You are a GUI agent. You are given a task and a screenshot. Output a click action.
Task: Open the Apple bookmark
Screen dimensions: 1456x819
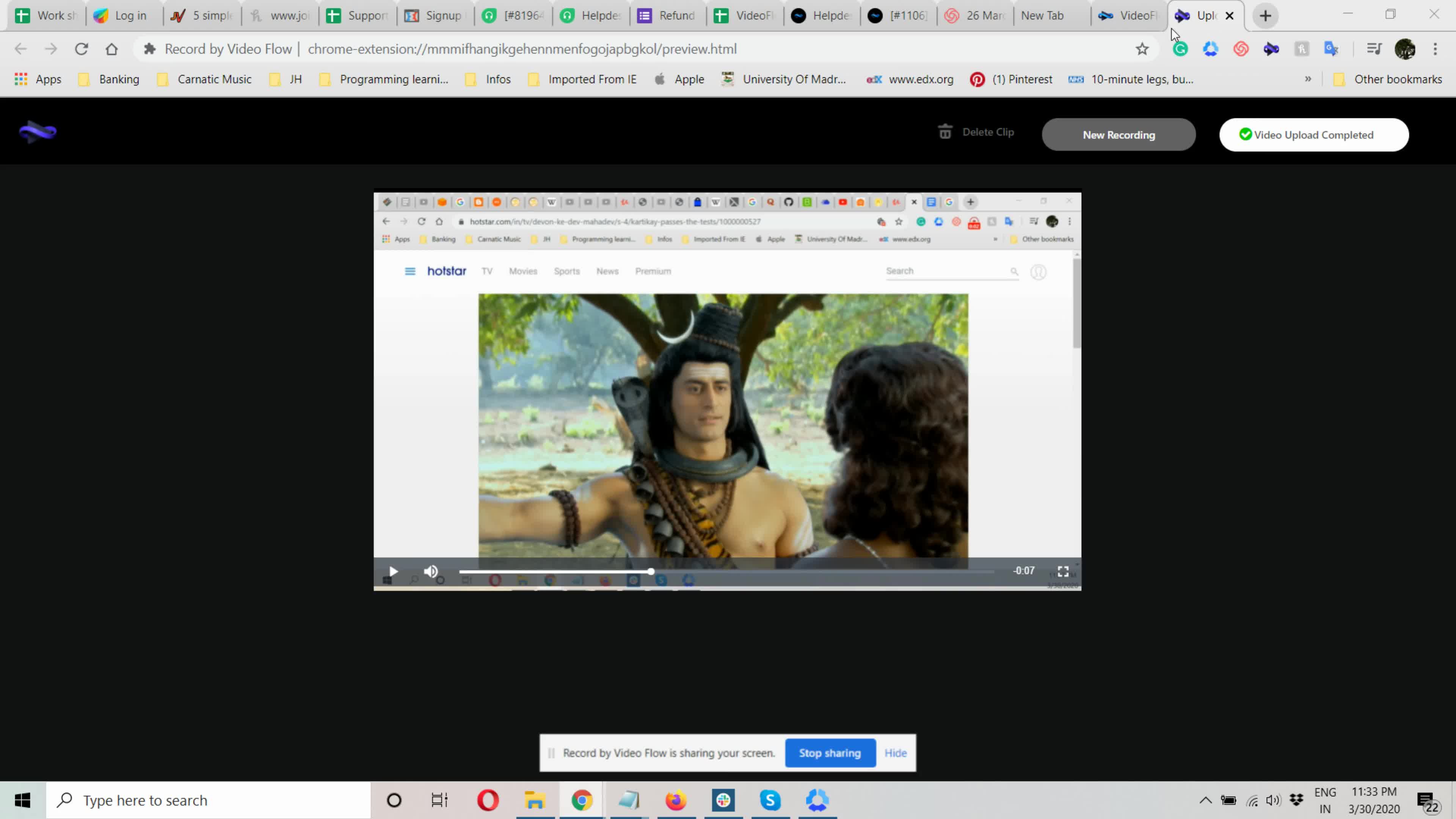tap(679, 79)
